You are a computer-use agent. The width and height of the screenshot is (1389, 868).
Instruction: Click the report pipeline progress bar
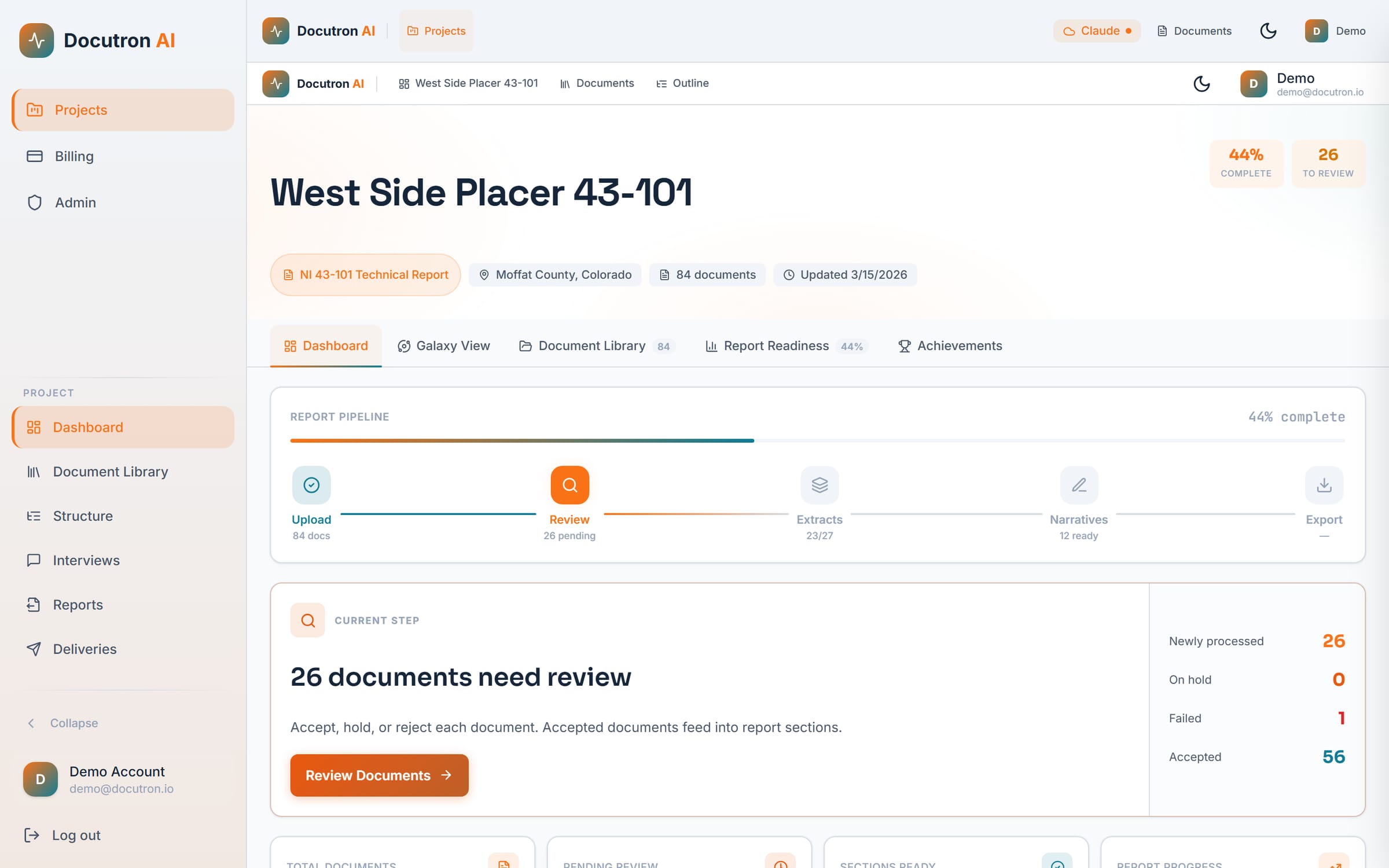(817, 441)
